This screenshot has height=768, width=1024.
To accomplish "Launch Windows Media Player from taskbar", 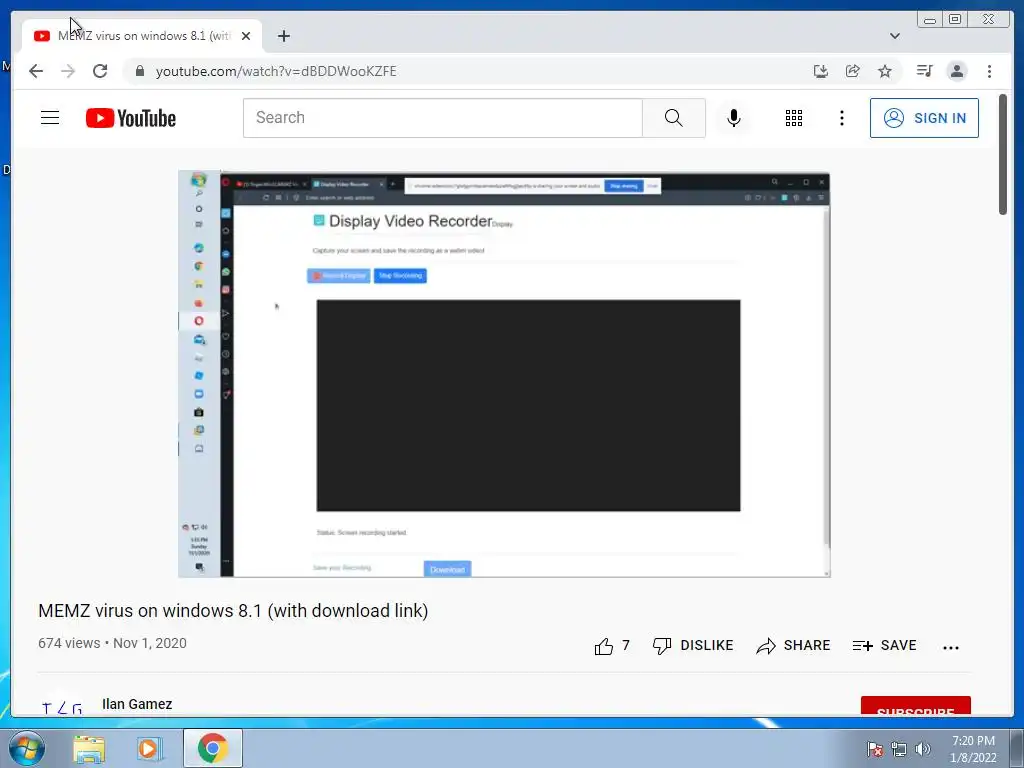I will pyautogui.click(x=150, y=748).
